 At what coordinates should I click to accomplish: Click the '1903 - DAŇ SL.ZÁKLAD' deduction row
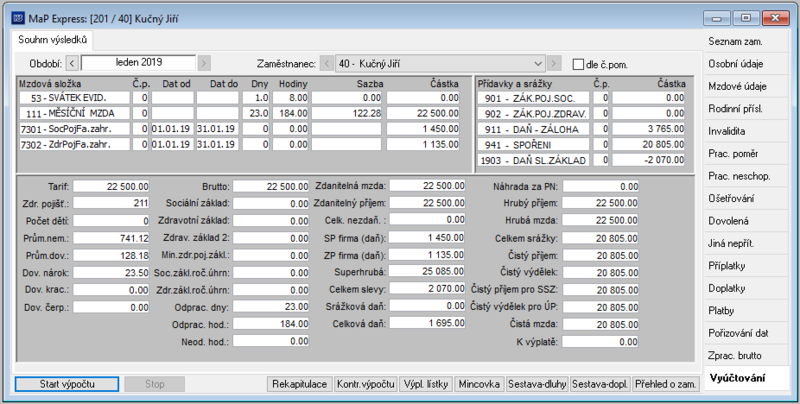534,160
